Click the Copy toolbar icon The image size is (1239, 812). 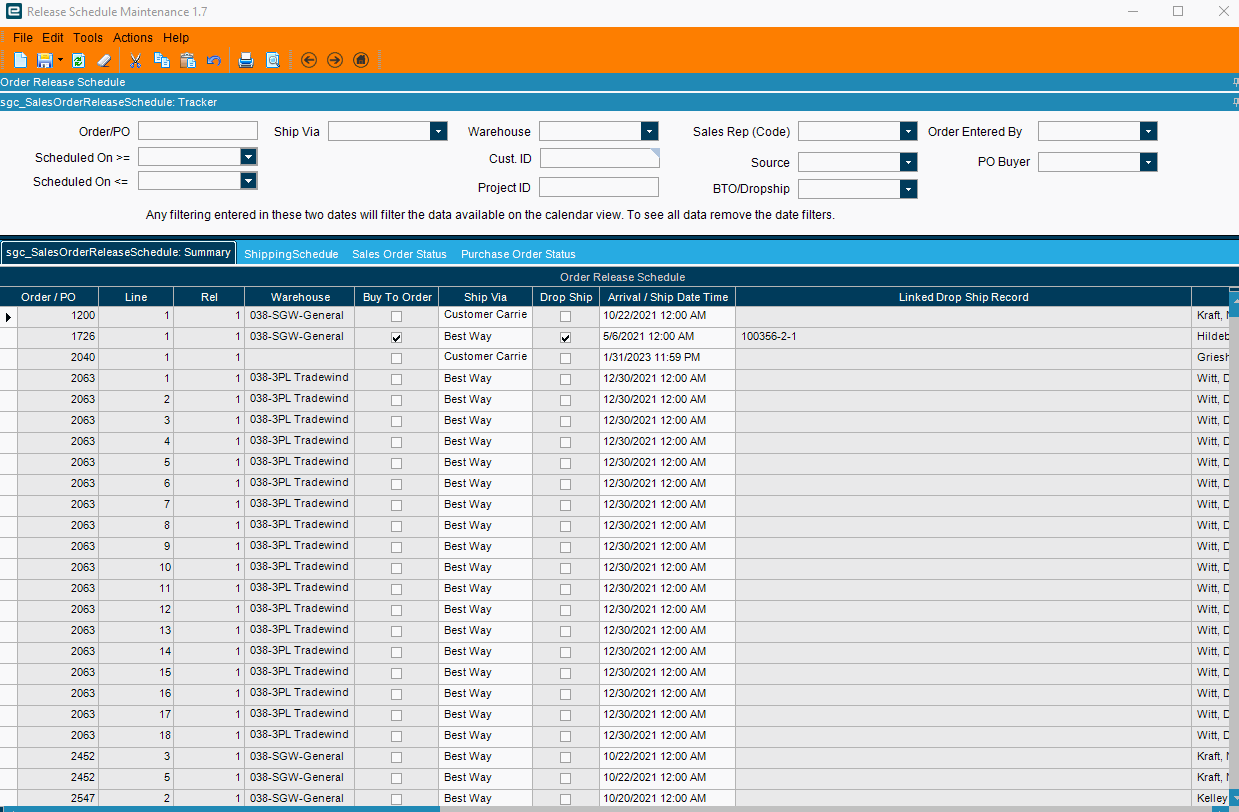161,60
